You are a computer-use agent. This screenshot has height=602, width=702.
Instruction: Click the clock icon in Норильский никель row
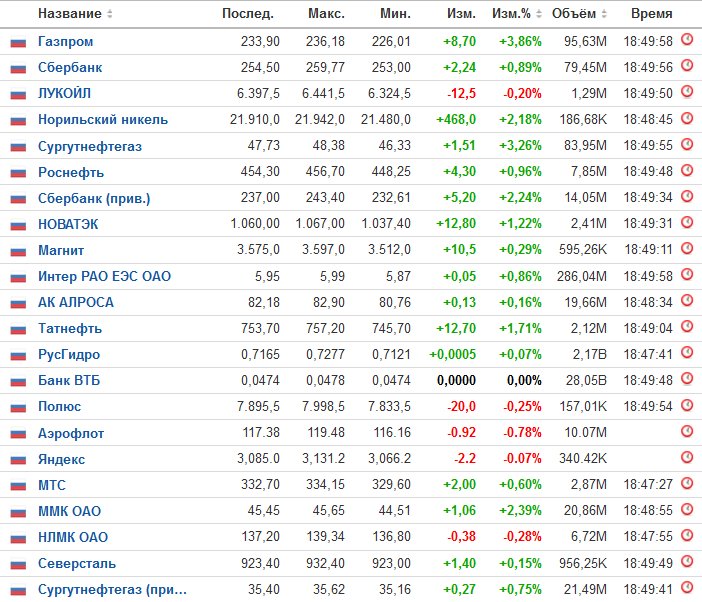[687, 118]
